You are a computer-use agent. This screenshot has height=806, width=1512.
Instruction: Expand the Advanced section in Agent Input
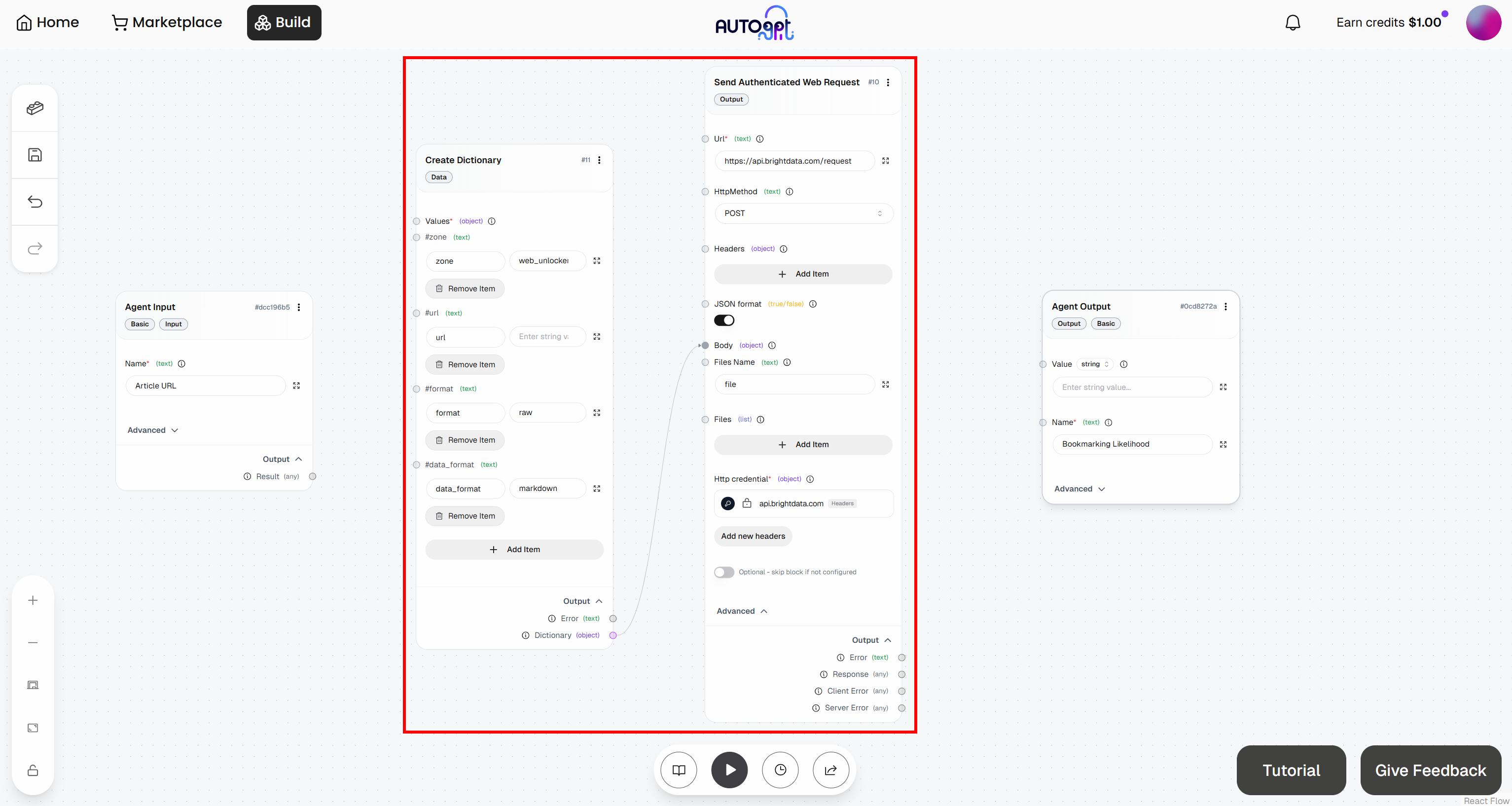point(151,430)
